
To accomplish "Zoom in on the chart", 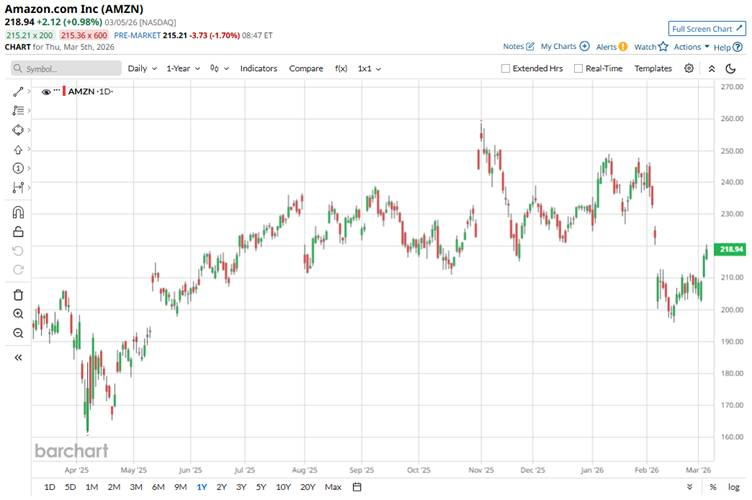I will pyautogui.click(x=18, y=314).
